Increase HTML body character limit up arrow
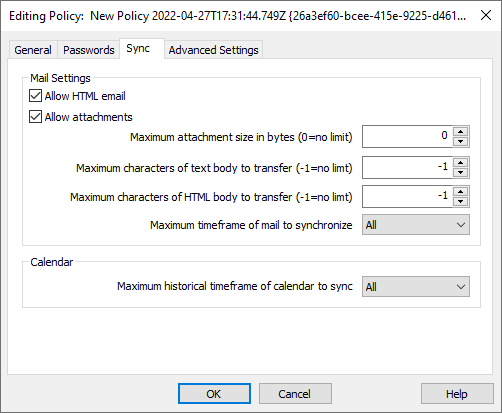The image size is (502, 413). tap(461, 192)
